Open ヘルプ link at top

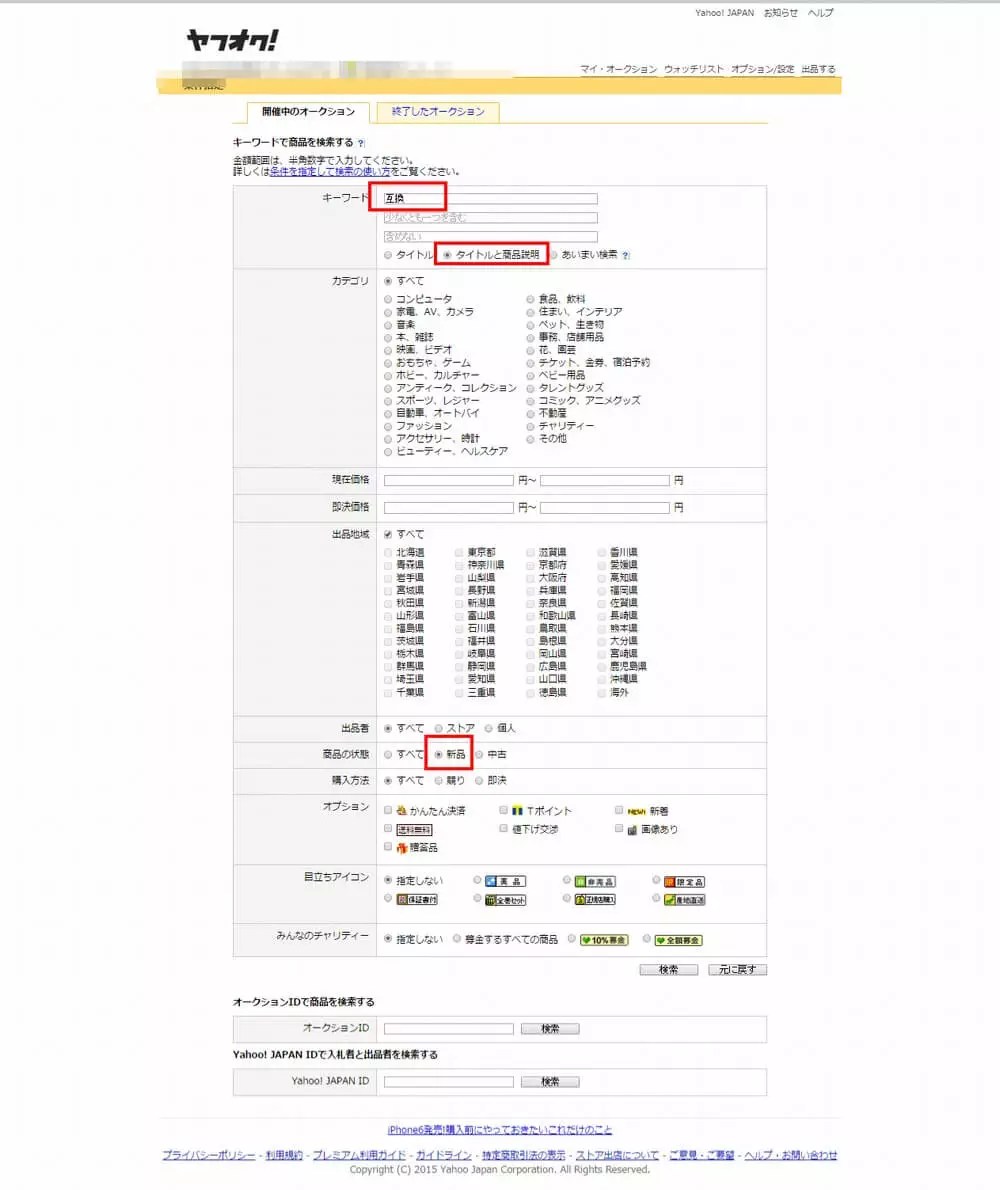point(820,13)
